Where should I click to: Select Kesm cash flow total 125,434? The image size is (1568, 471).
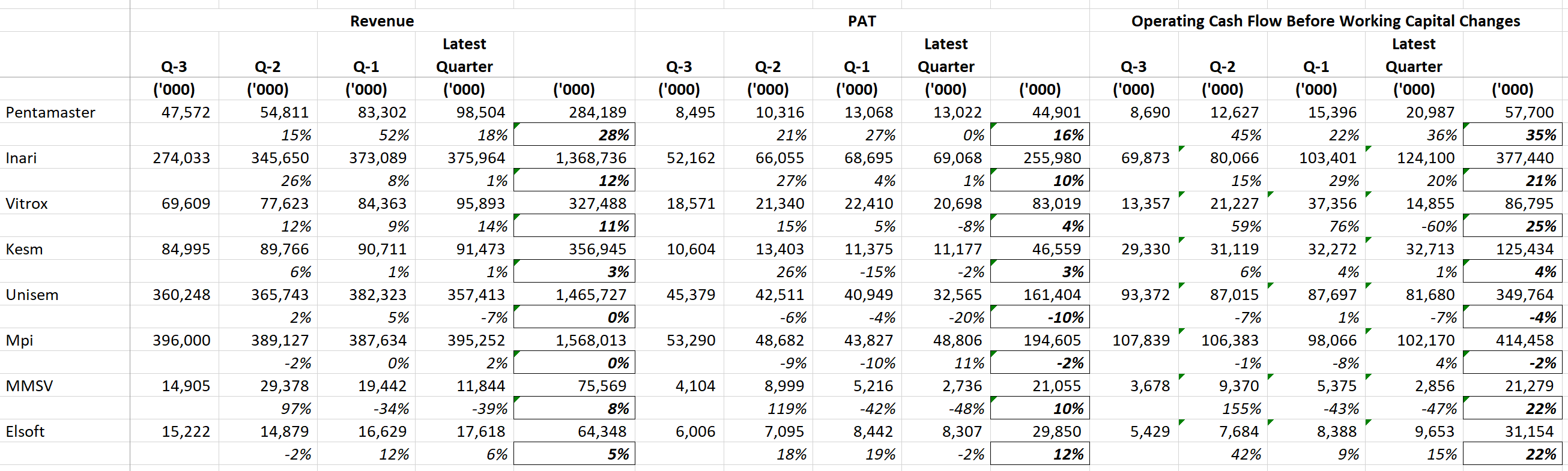pos(1525,250)
